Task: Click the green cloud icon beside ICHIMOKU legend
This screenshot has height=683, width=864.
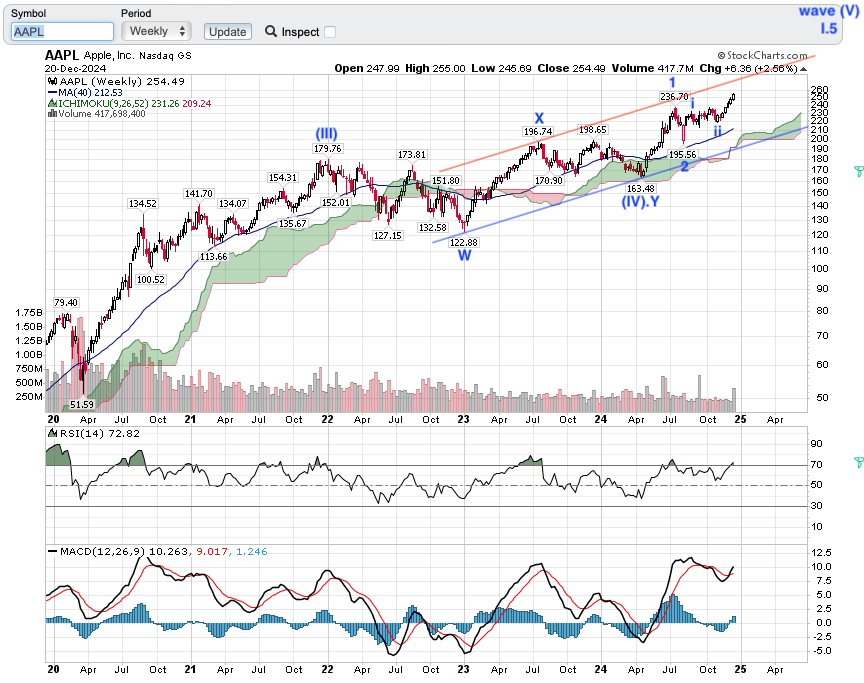Action: [x=52, y=103]
